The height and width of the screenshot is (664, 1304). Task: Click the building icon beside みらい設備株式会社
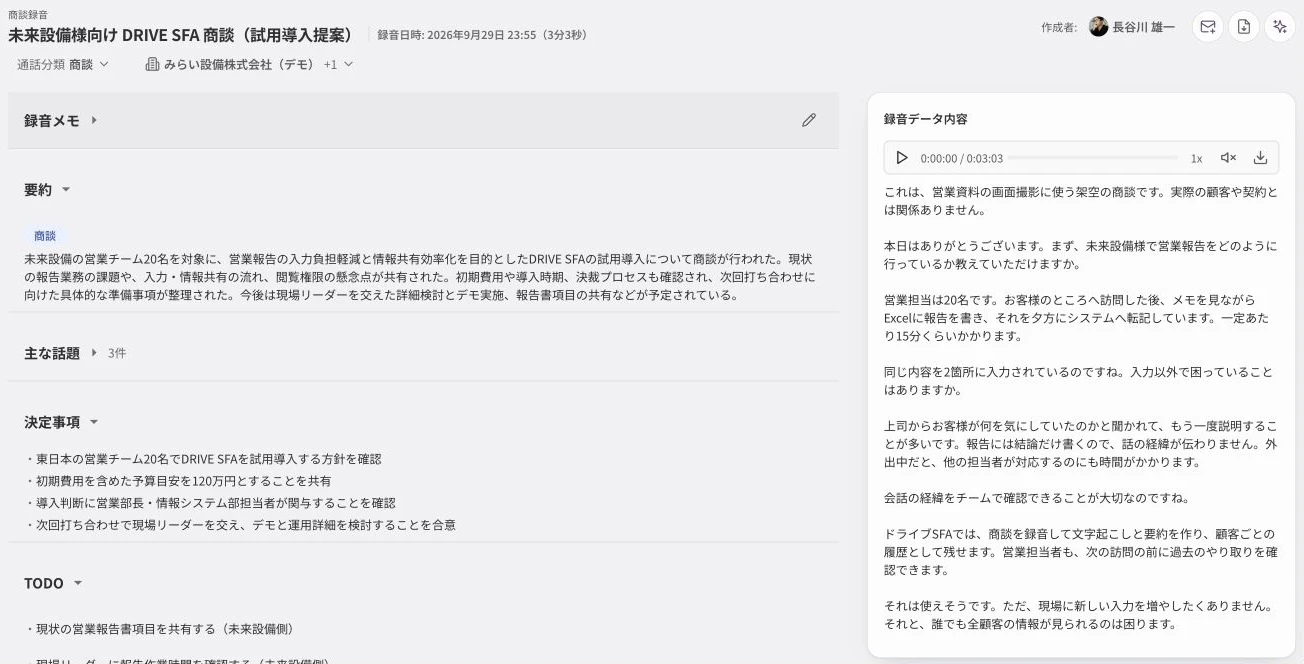point(152,64)
